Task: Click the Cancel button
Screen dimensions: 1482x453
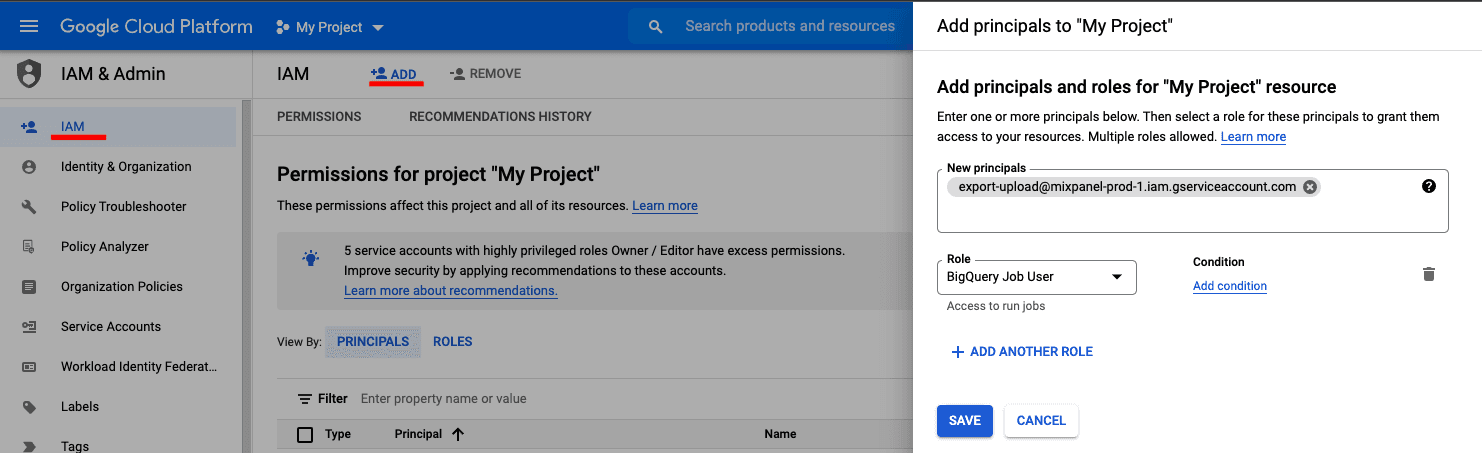Action: click(x=1041, y=421)
